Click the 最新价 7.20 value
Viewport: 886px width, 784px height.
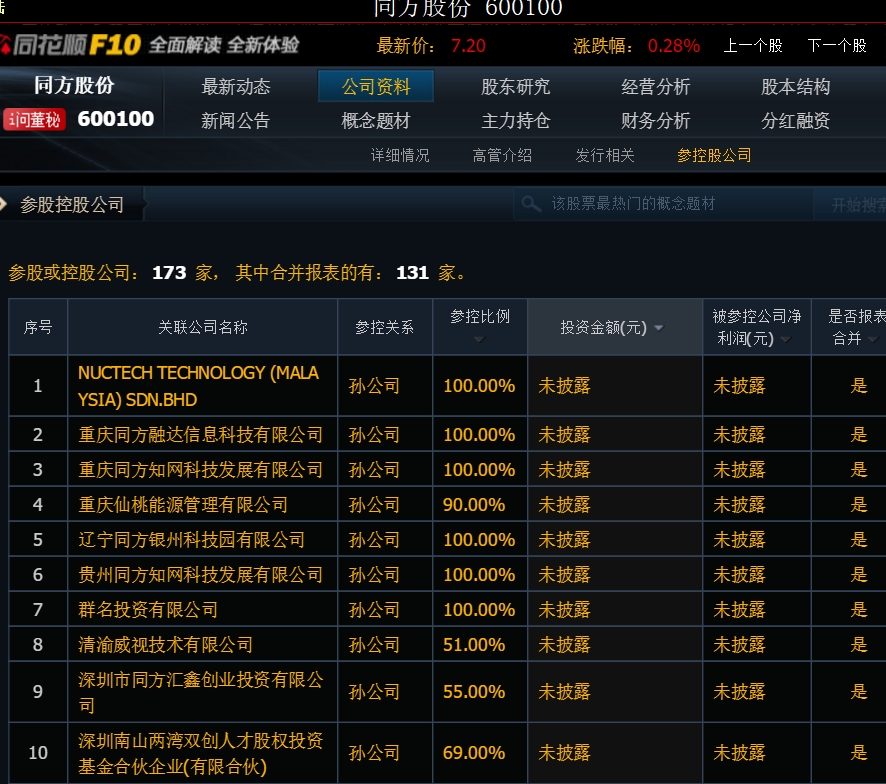(468, 46)
